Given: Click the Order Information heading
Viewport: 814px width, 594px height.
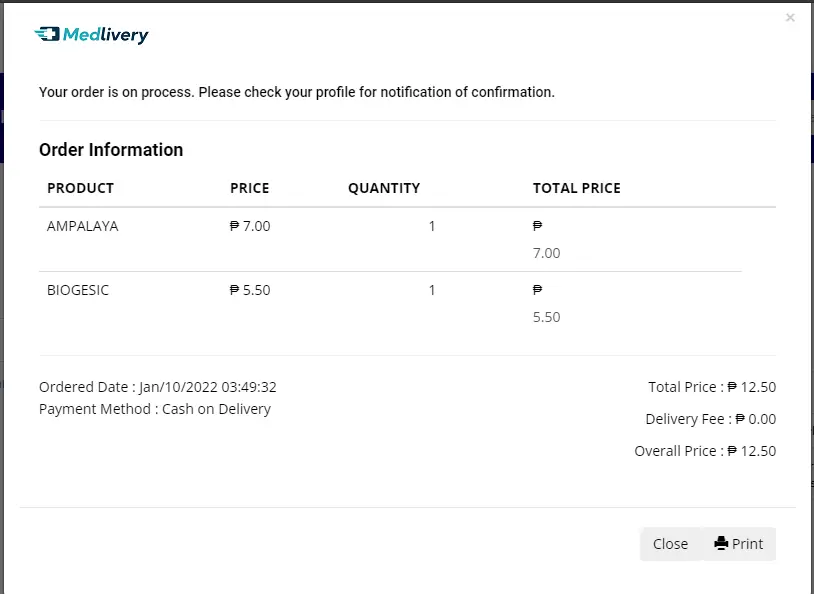Looking at the screenshot, I should point(111,150).
